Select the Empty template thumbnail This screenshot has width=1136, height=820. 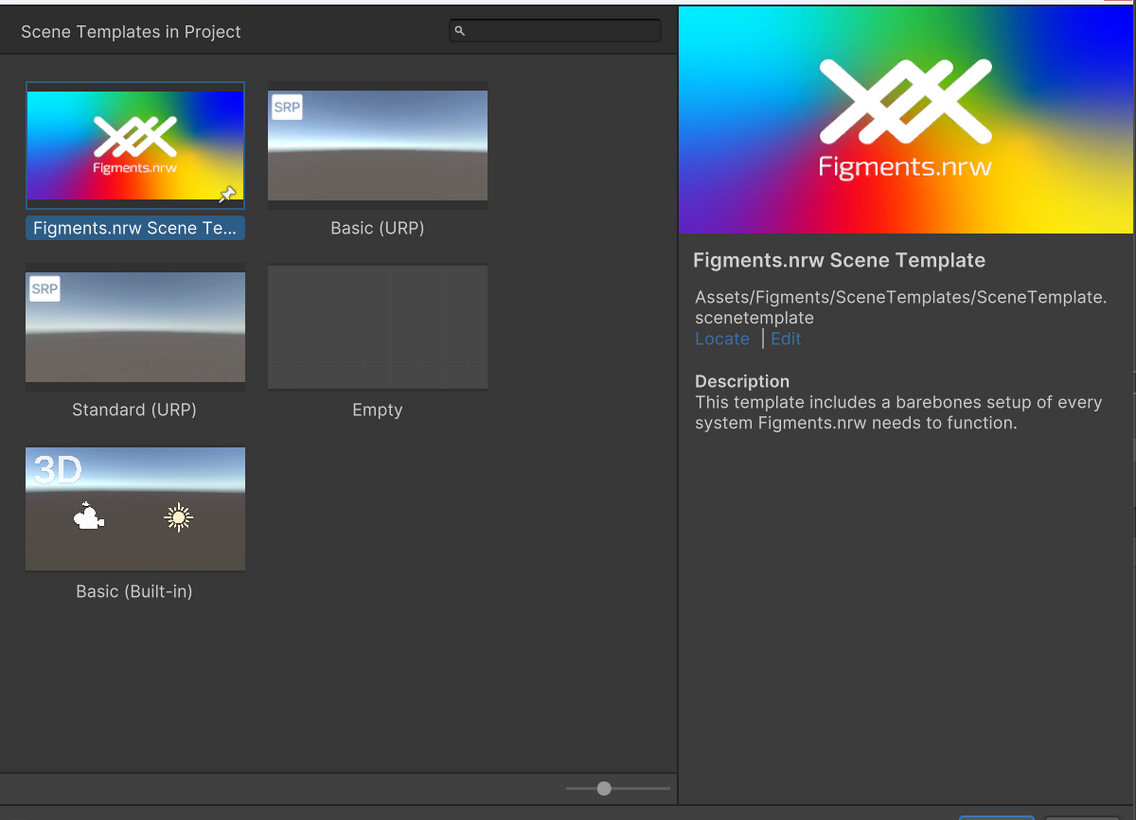[377, 327]
